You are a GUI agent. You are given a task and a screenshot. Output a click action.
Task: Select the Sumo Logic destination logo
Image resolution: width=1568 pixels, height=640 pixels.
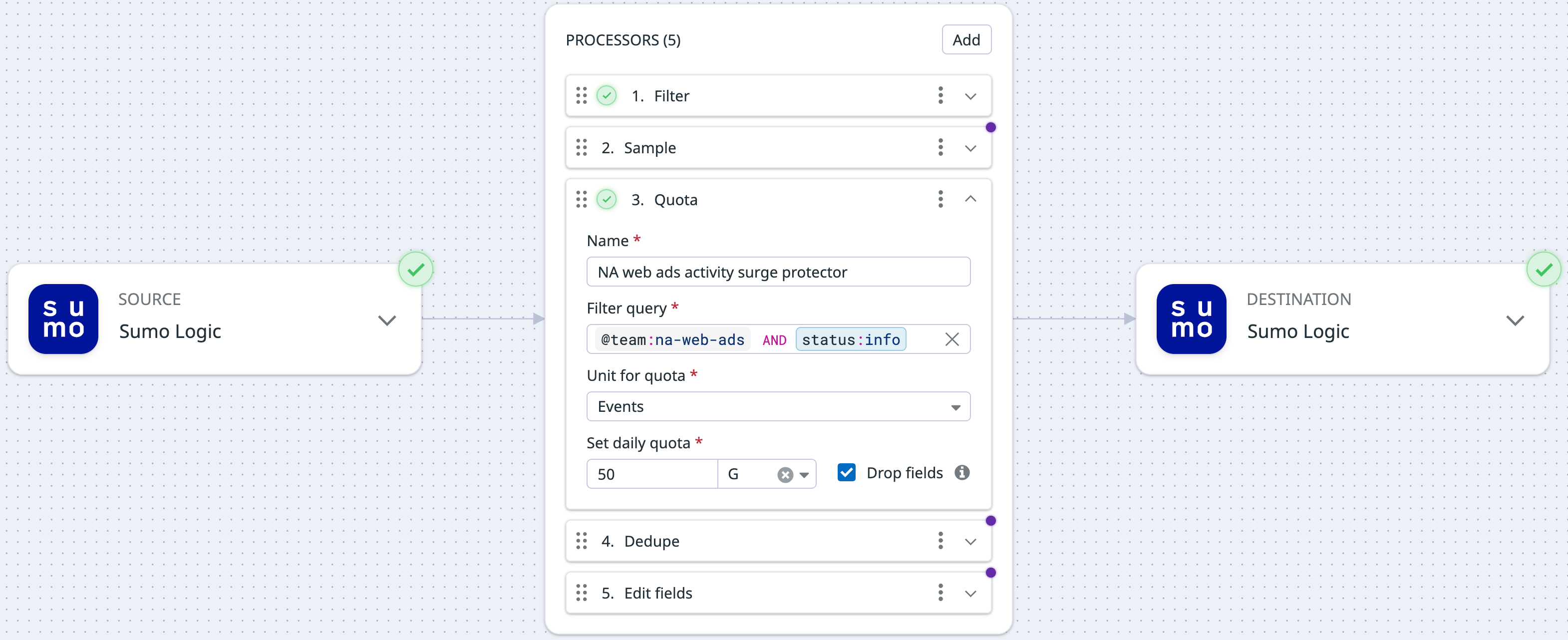click(1191, 319)
